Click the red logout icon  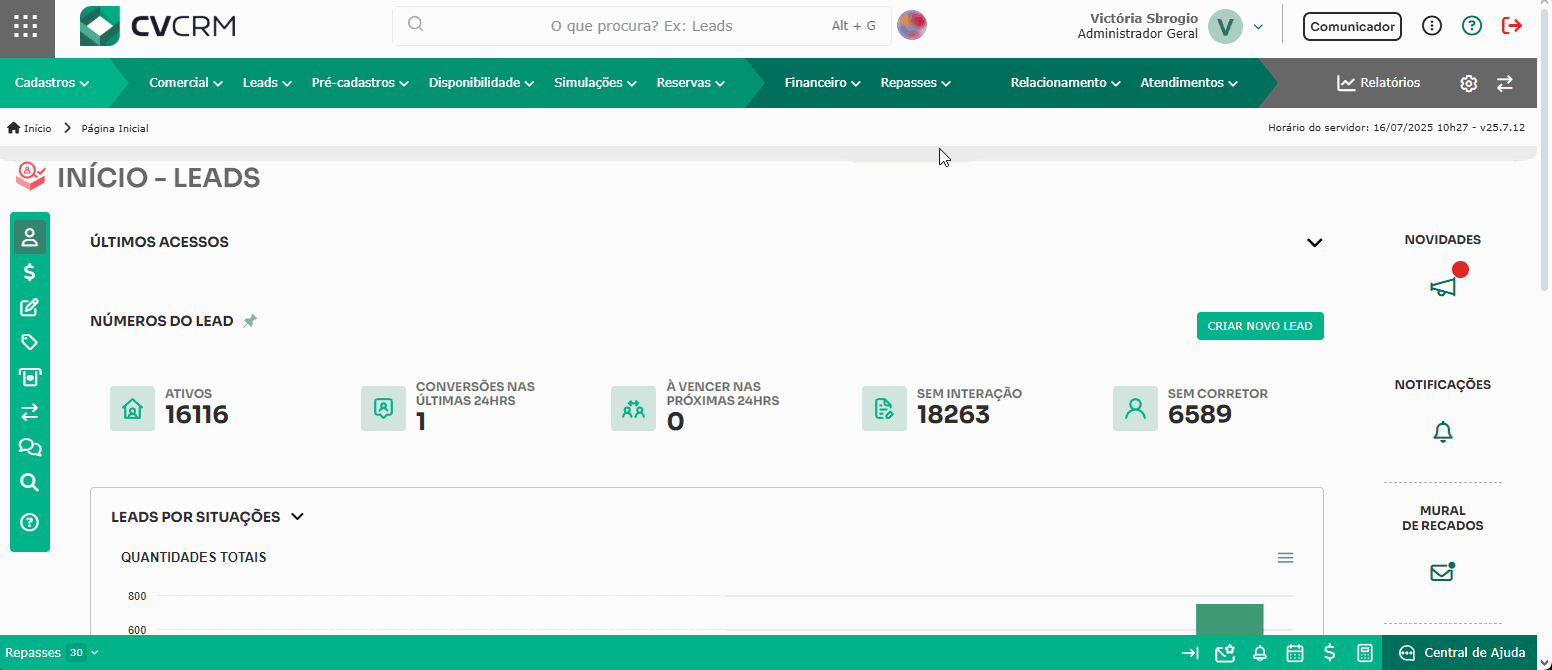(1512, 26)
